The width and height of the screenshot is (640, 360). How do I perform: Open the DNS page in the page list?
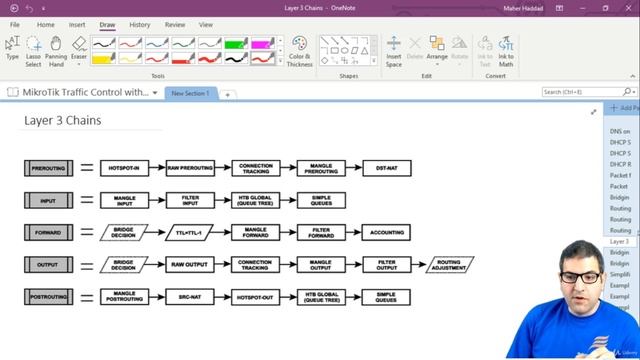click(620, 131)
